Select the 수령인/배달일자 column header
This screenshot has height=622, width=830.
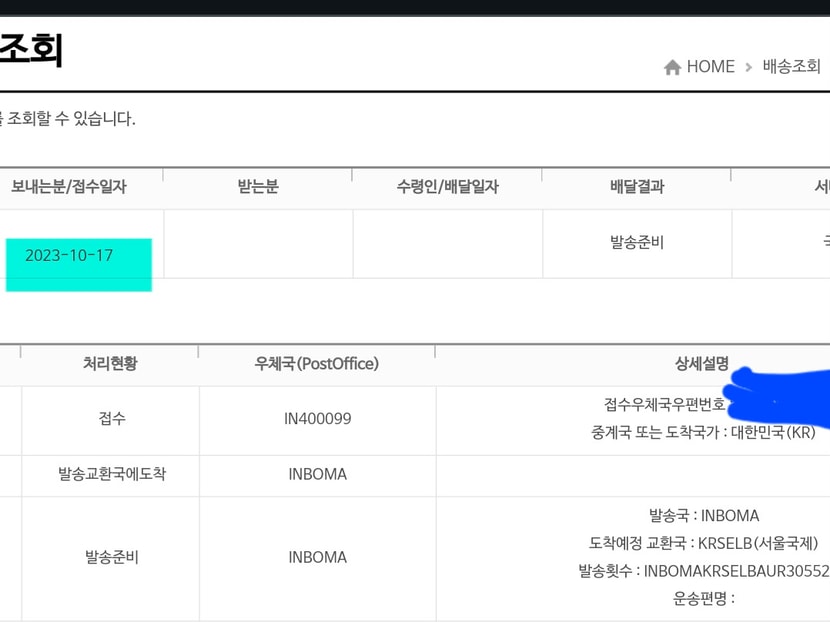(x=447, y=187)
